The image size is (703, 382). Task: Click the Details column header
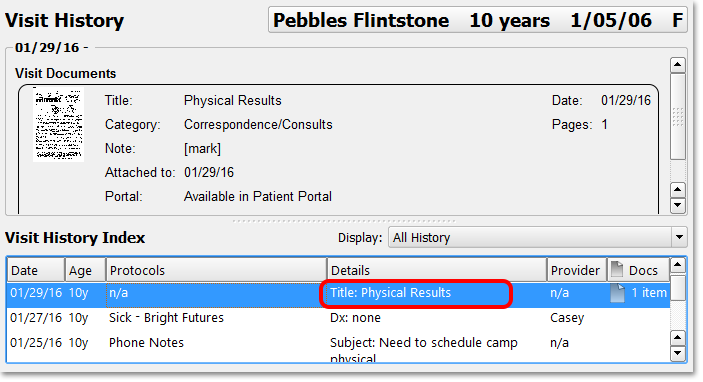coord(437,270)
